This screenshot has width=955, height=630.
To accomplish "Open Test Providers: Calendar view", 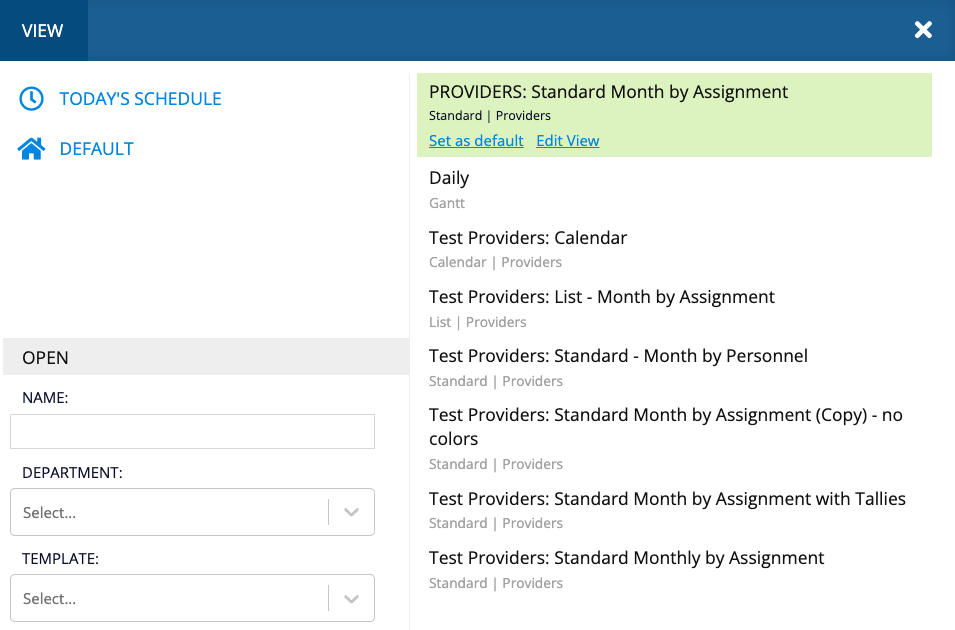I will 528,238.
